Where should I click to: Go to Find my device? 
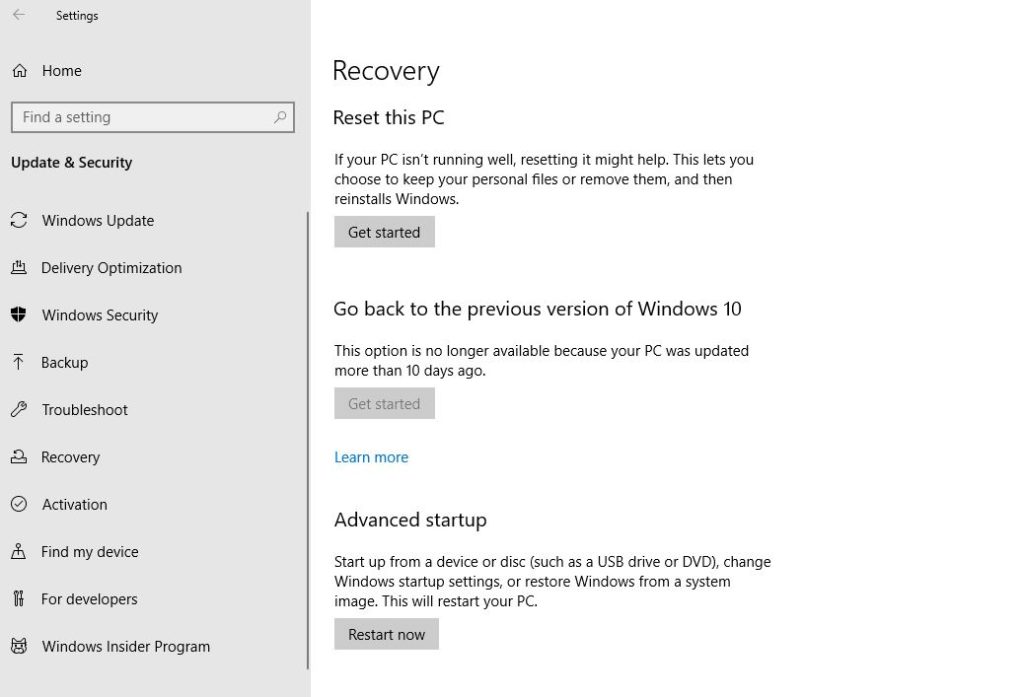click(x=90, y=552)
